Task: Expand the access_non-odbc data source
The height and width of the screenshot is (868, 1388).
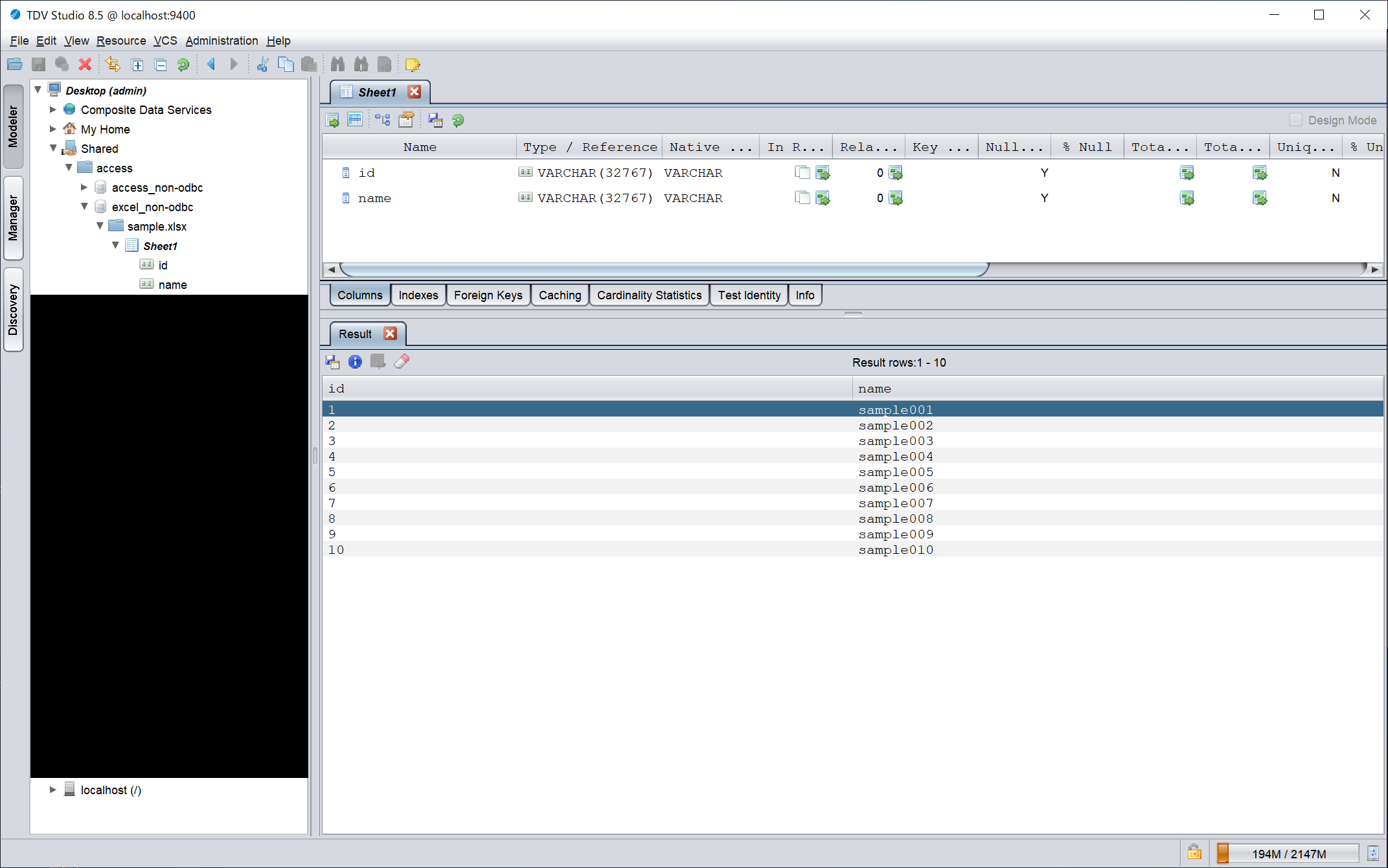Action: [x=84, y=187]
